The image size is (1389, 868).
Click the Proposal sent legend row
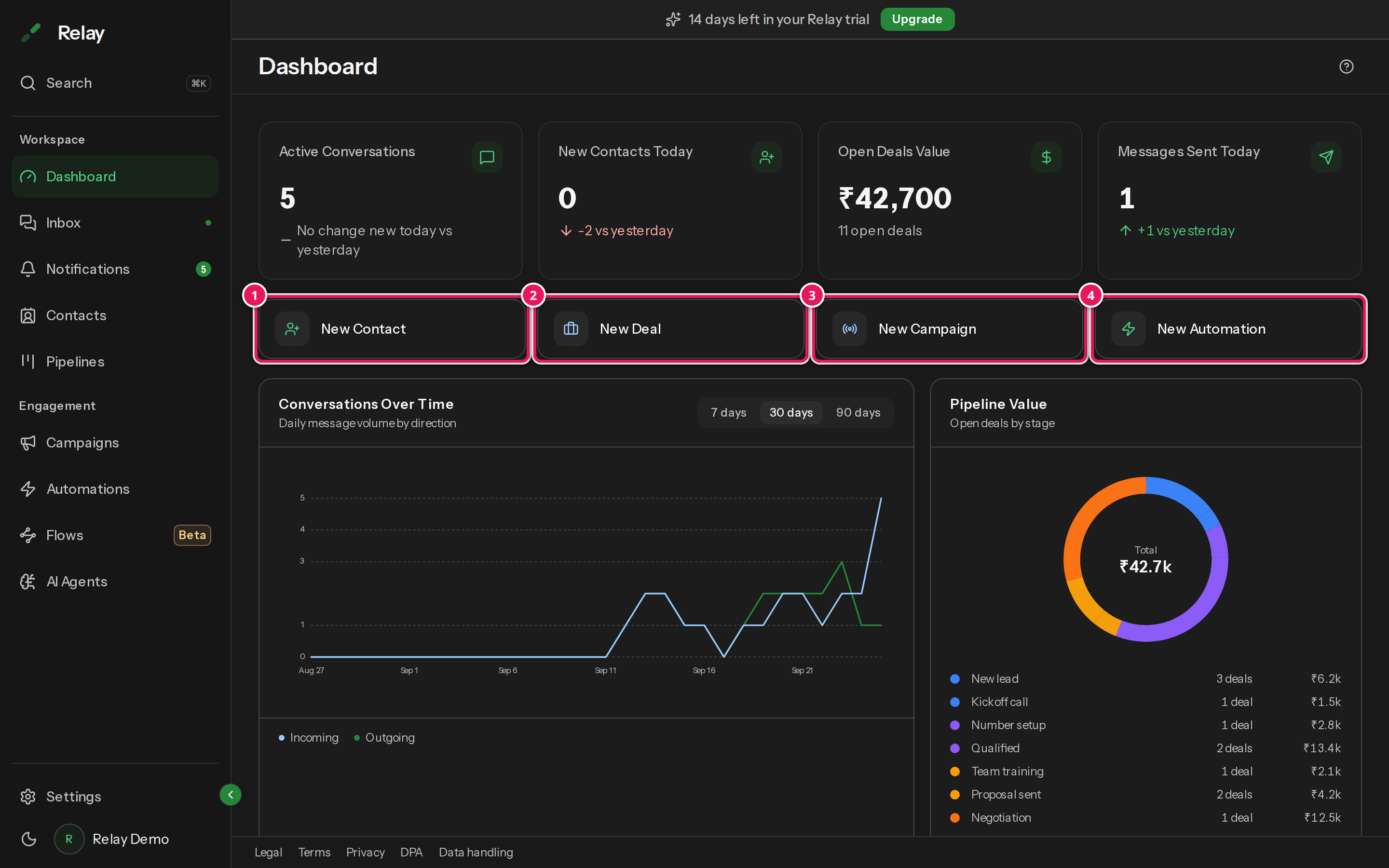pyautogui.click(x=1145, y=795)
